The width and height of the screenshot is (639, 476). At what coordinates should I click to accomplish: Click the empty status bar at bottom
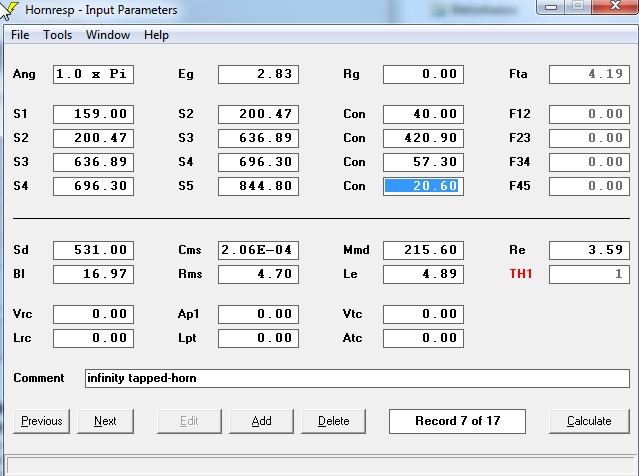(322, 465)
